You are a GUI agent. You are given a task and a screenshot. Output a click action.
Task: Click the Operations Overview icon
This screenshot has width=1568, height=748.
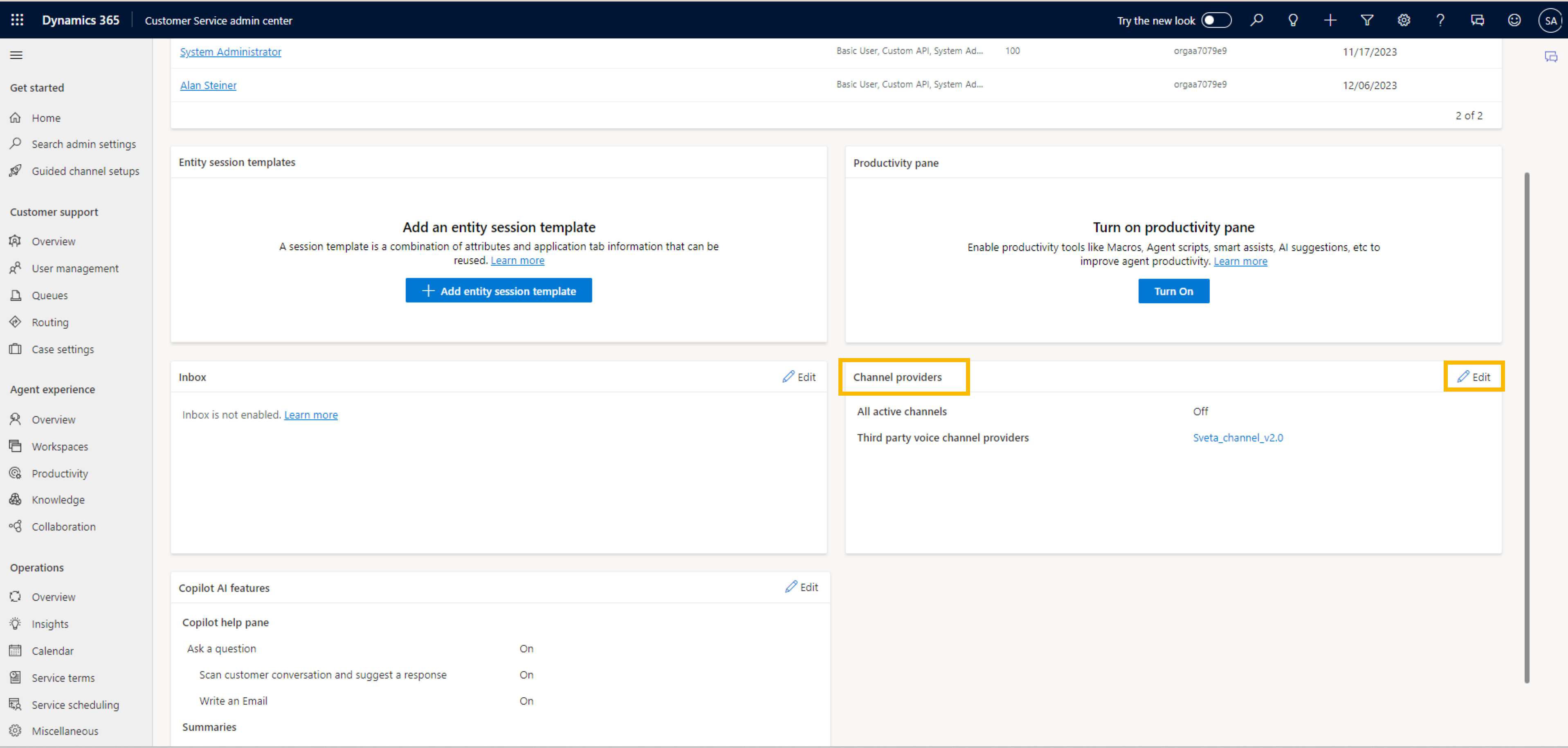(x=16, y=597)
